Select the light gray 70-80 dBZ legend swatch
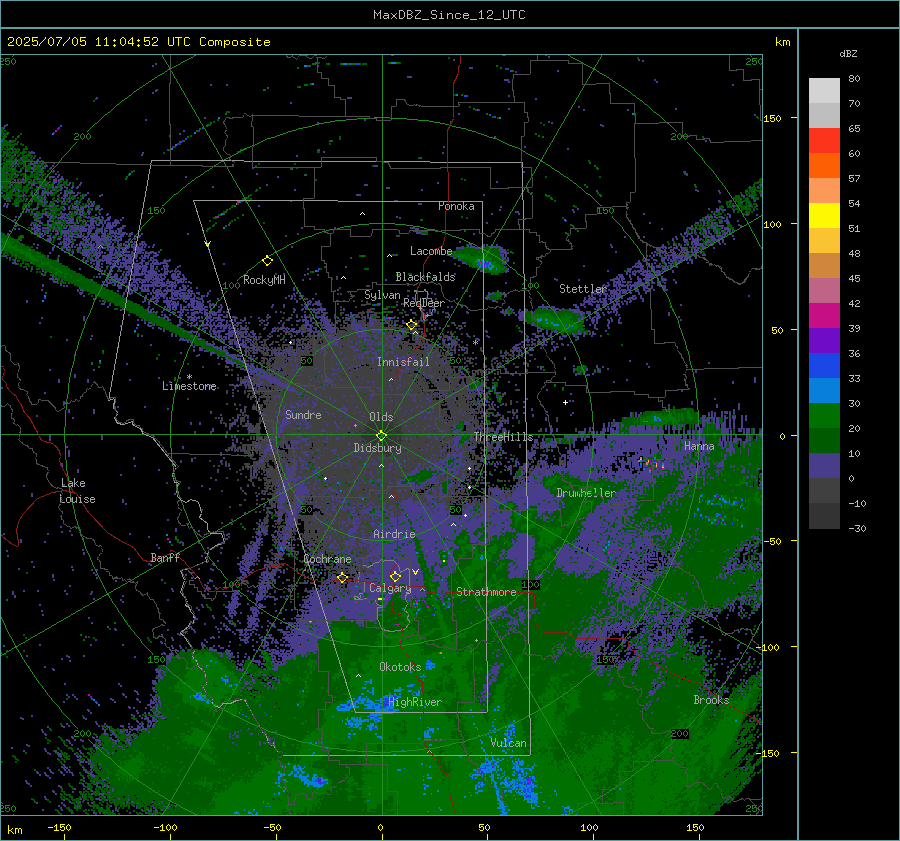Screen dimensions: 900x841 coord(824,90)
